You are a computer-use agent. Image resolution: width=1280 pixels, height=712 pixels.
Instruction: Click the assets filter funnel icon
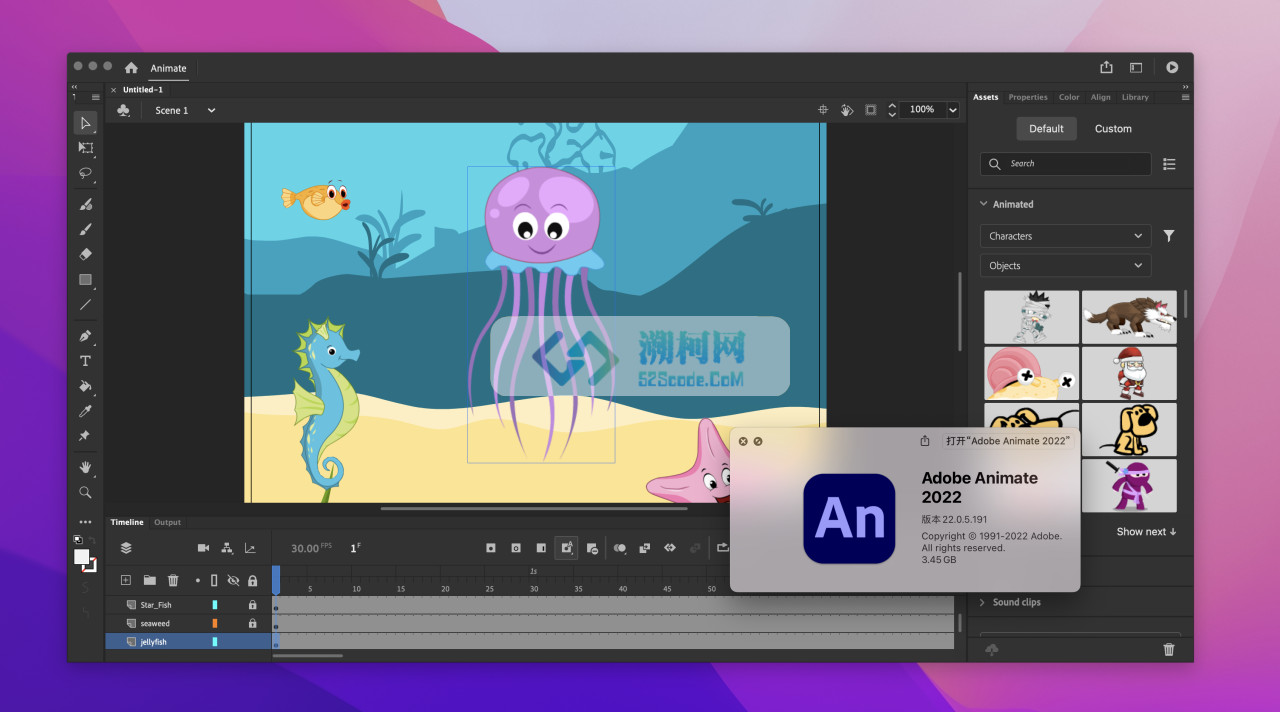click(x=1169, y=236)
